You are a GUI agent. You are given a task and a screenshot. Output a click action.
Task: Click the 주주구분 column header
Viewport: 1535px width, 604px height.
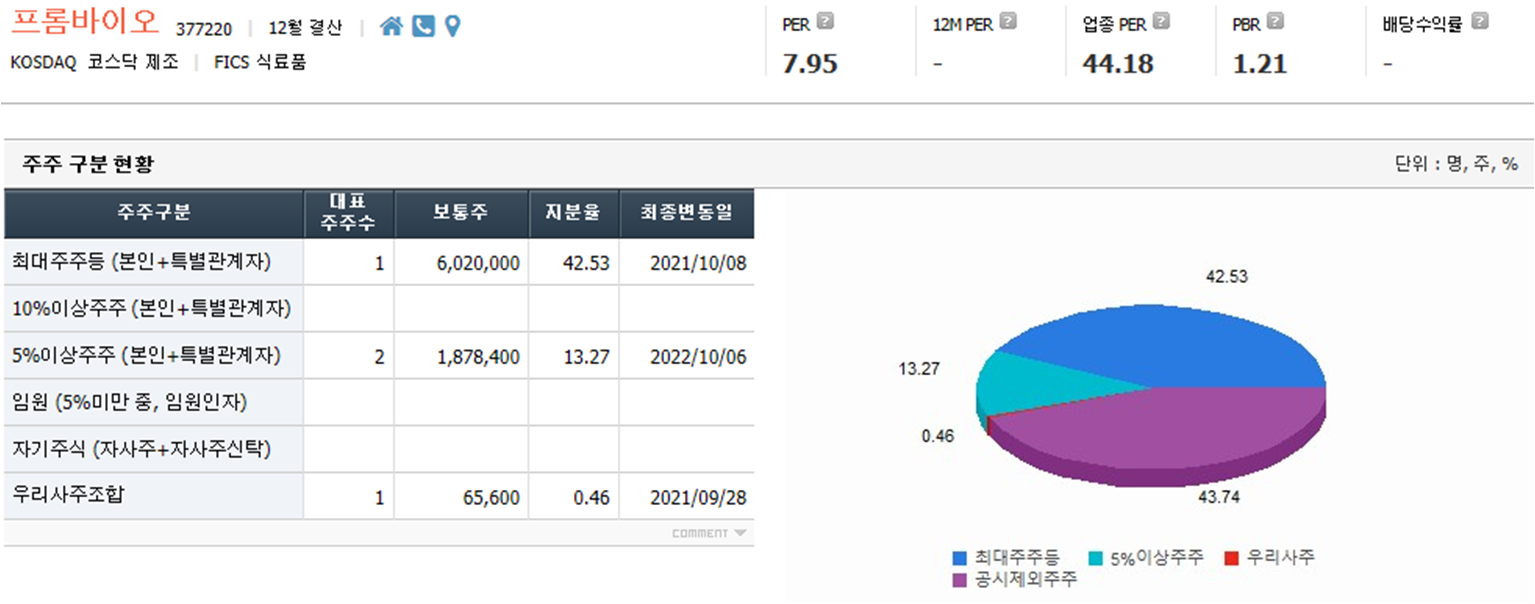tap(154, 213)
